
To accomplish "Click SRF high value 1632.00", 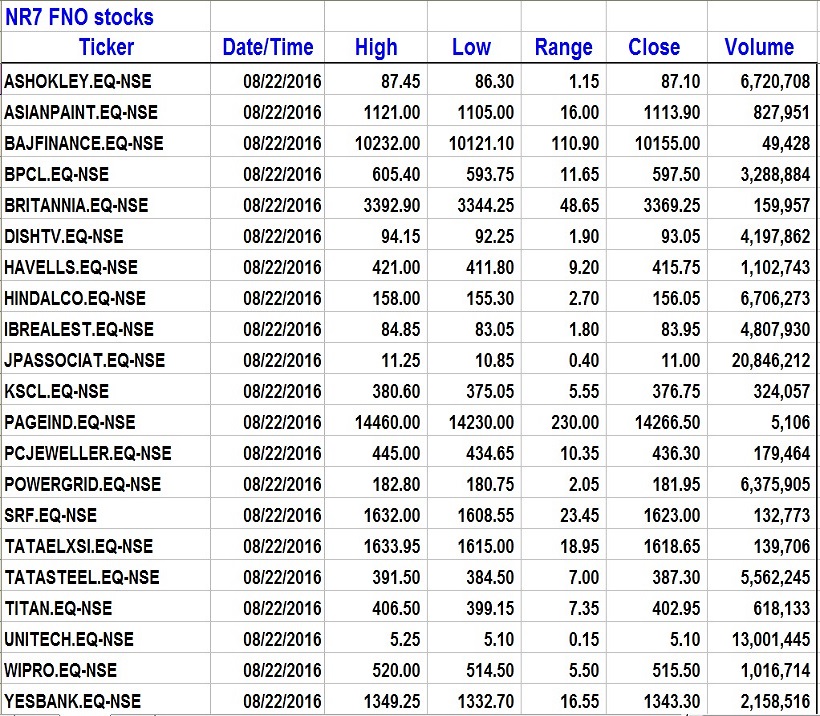I will [x=388, y=515].
